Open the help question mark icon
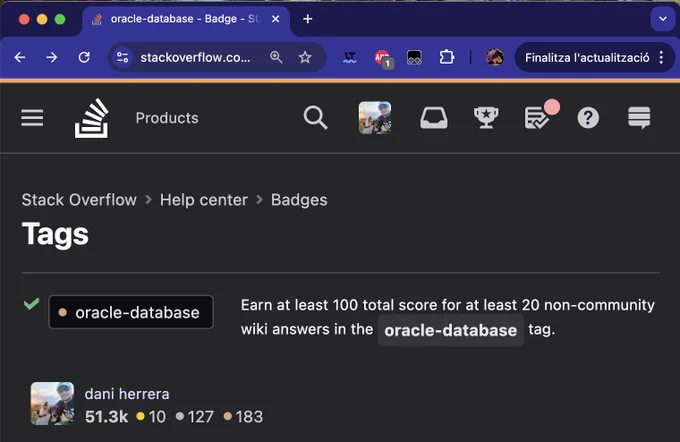Viewport: 680px width, 442px height. click(x=588, y=118)
